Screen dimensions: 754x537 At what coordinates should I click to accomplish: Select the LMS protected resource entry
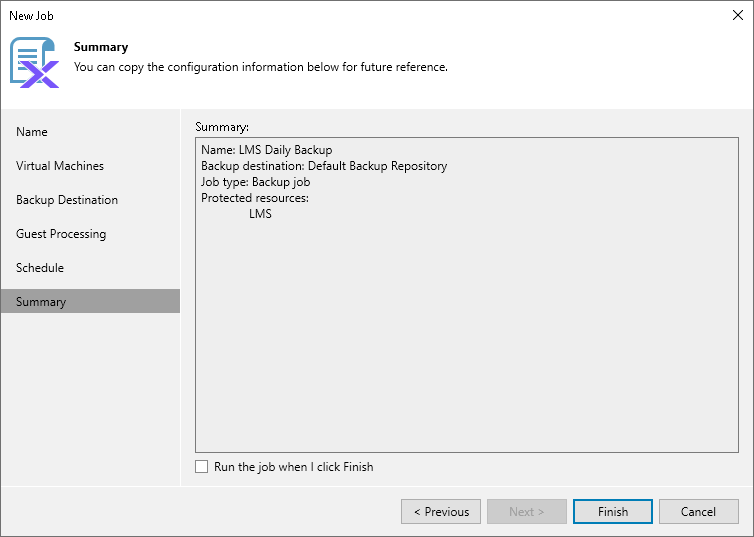click(x=260, y=214)
